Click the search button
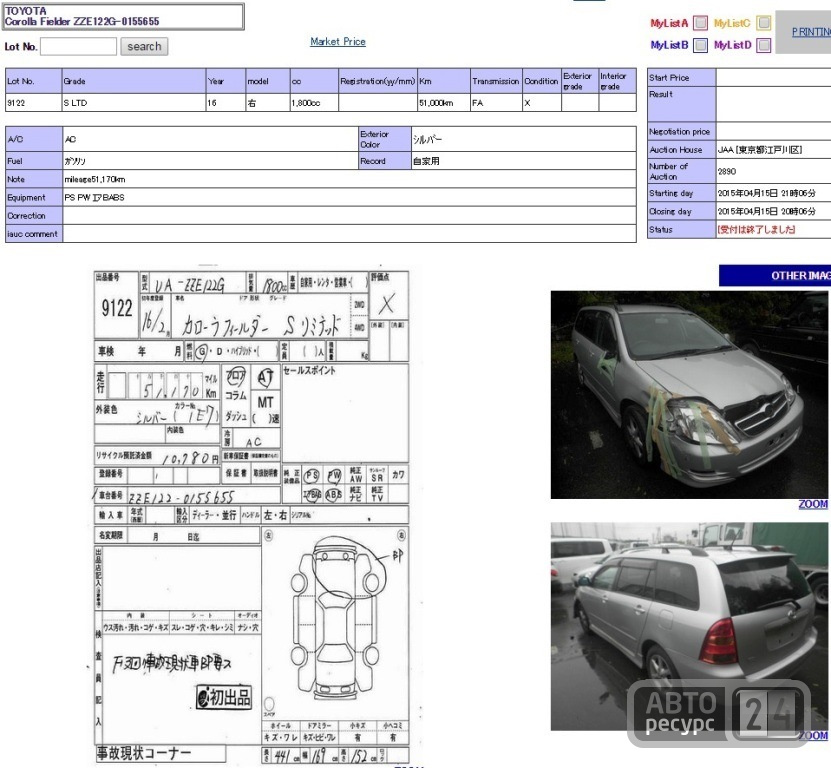Screen dimensions: 831x768 tap(144, 47)
